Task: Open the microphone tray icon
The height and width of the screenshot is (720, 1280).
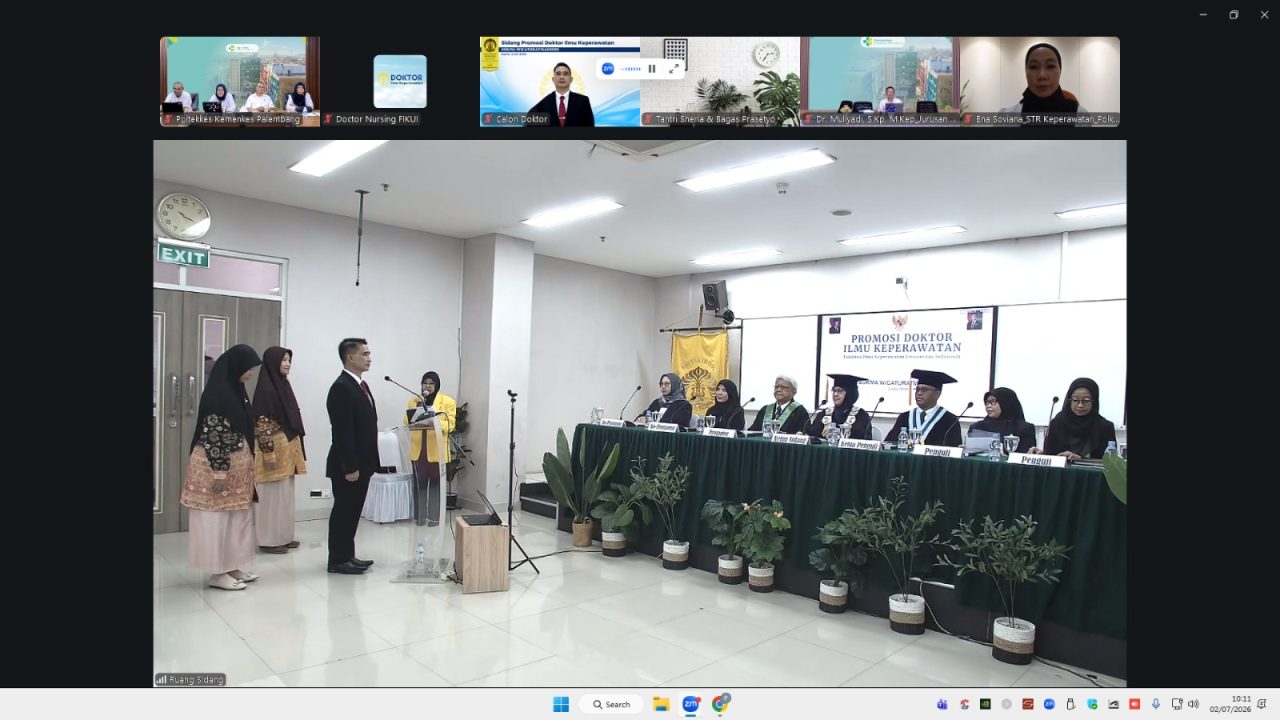Action: (x=1156, y=704)
